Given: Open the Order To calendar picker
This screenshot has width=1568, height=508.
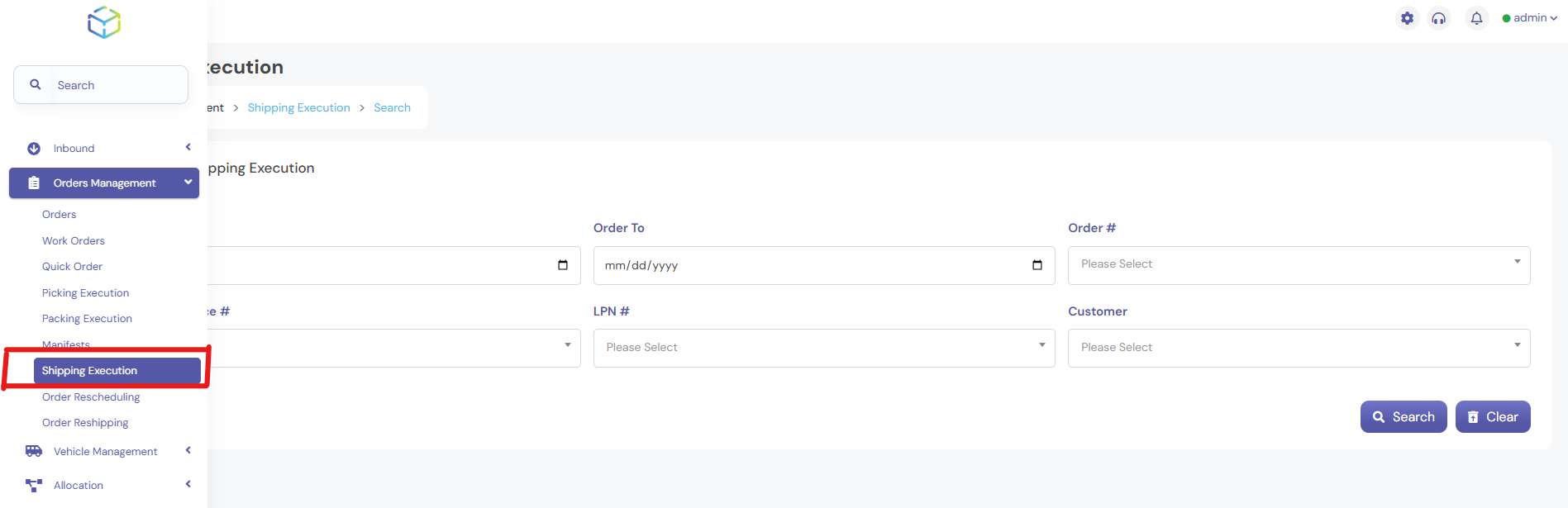Looking at the screenshot, I should pos(1037,265).
